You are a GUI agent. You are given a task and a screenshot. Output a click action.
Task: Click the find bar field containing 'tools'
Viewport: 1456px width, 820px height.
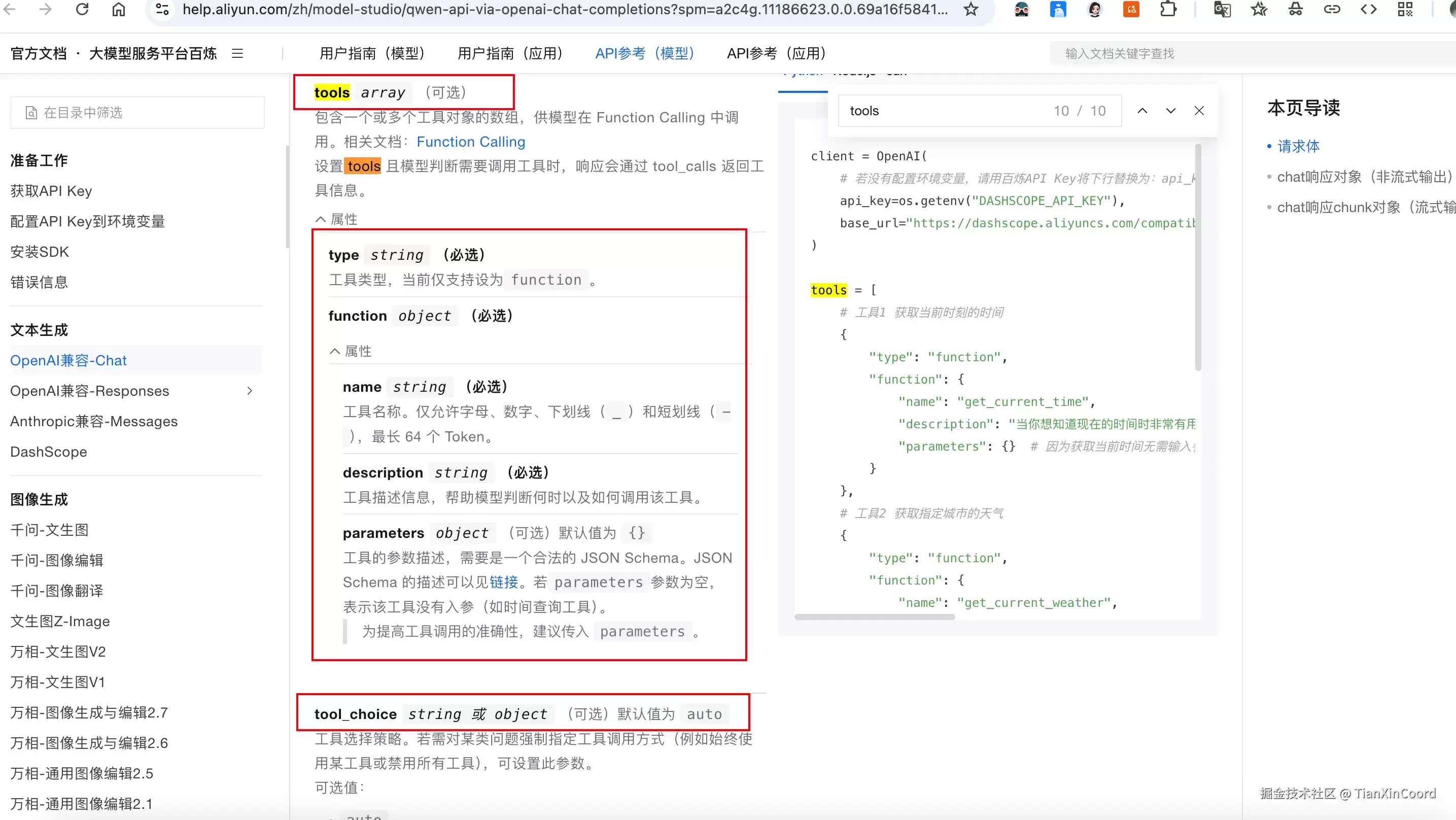point(980,111)
